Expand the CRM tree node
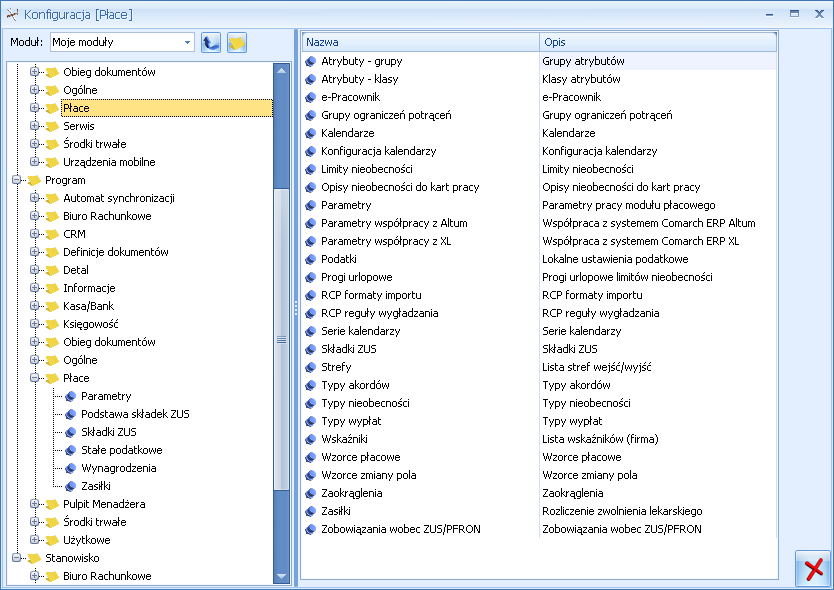The height and width of the screenshot is (590, 834). pyautogui.click(x=35, y=234)
